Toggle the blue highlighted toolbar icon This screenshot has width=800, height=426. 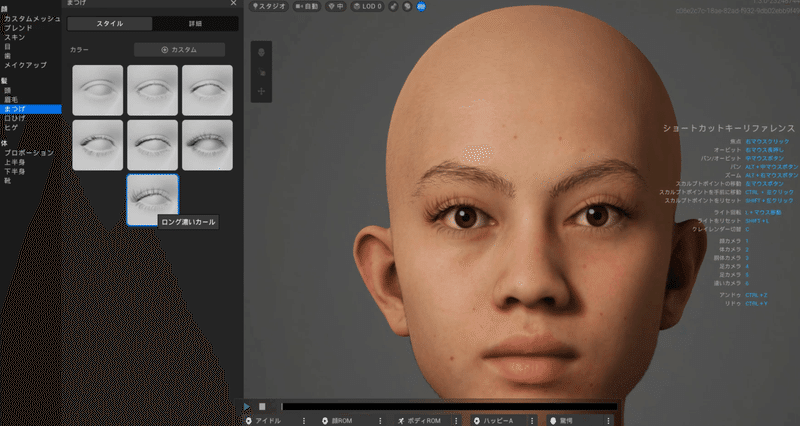pos(421,6)
